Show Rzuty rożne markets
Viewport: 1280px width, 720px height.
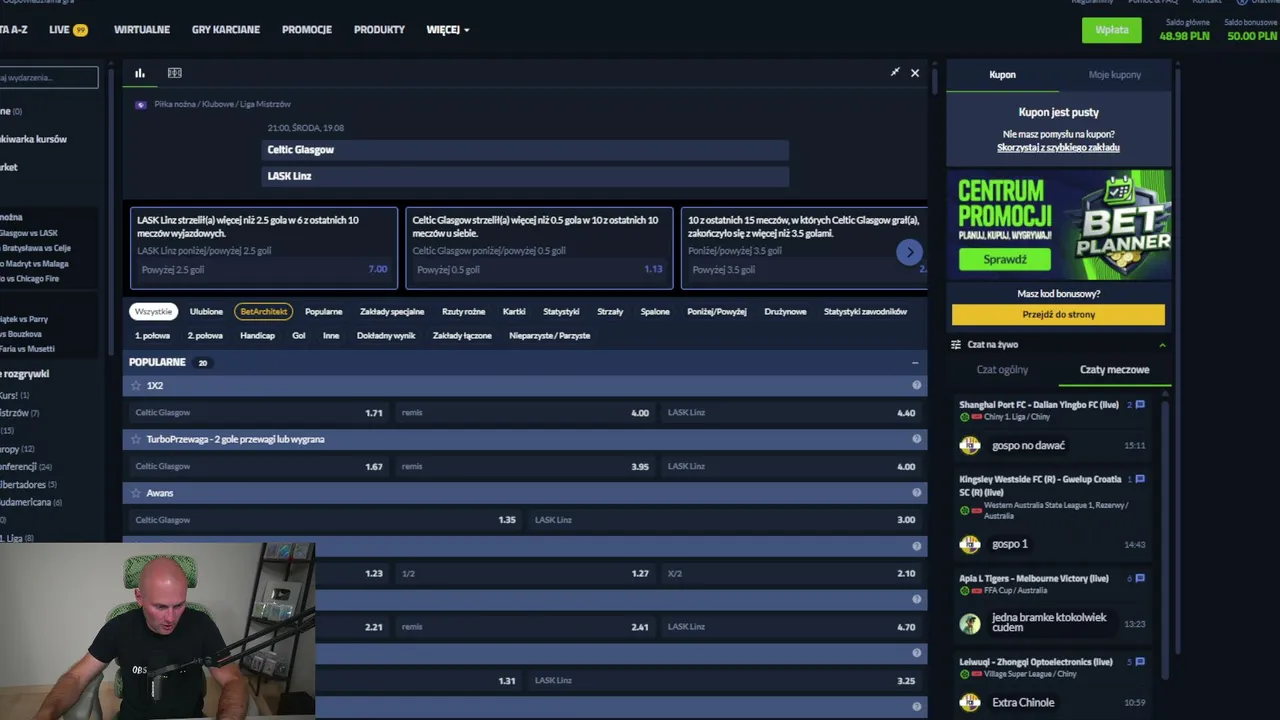(x=463, y=312)
